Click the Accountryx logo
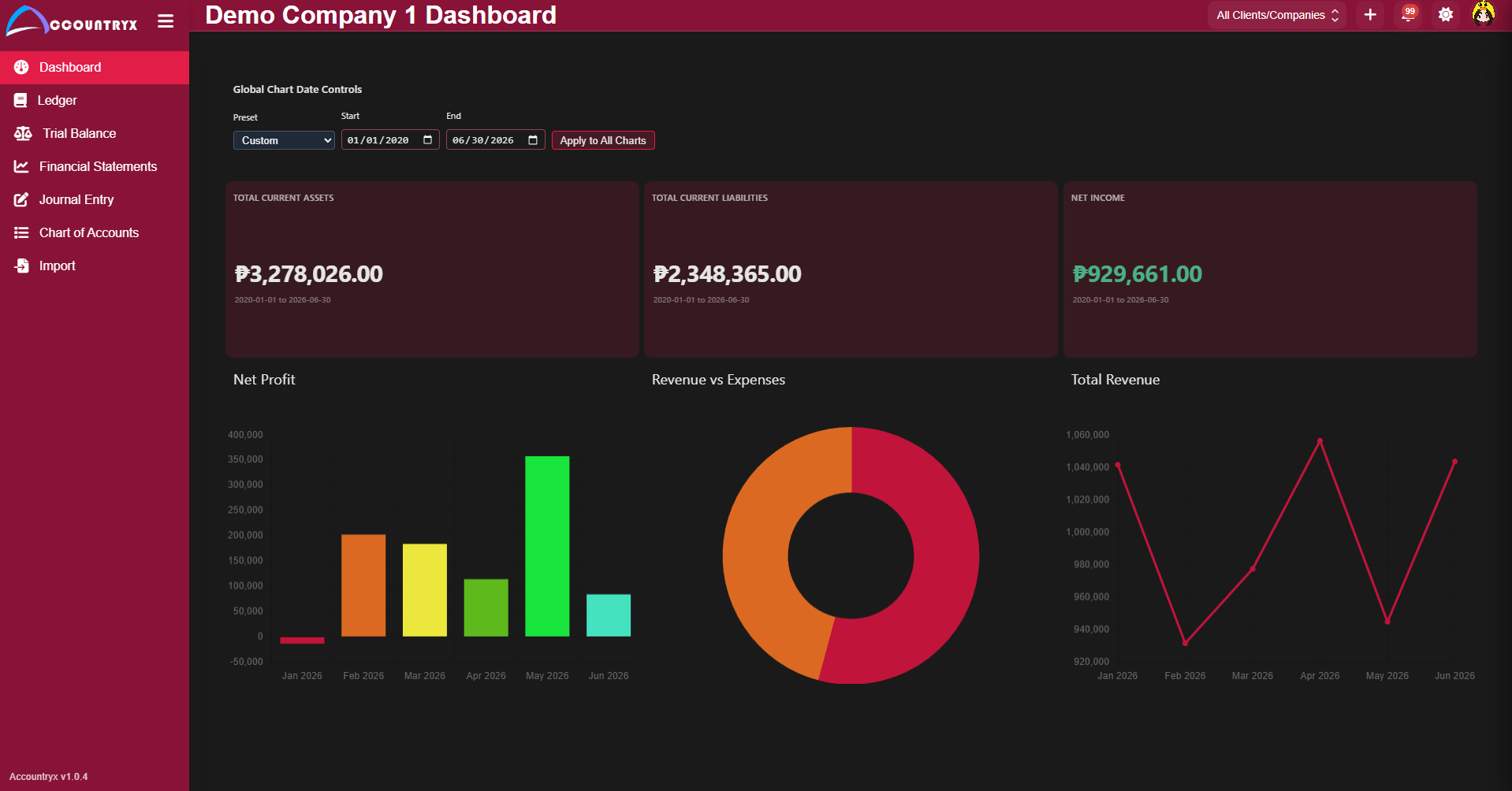Viewport: 1512px width, 791px height. (x=72, y=20)
